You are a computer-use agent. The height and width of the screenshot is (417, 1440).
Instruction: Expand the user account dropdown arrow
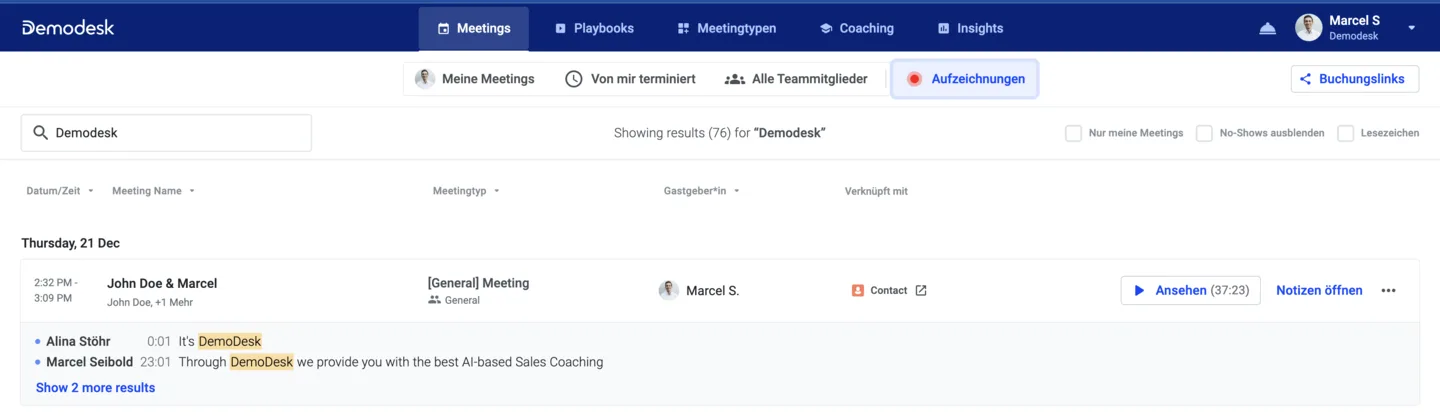pos(1411,28)
